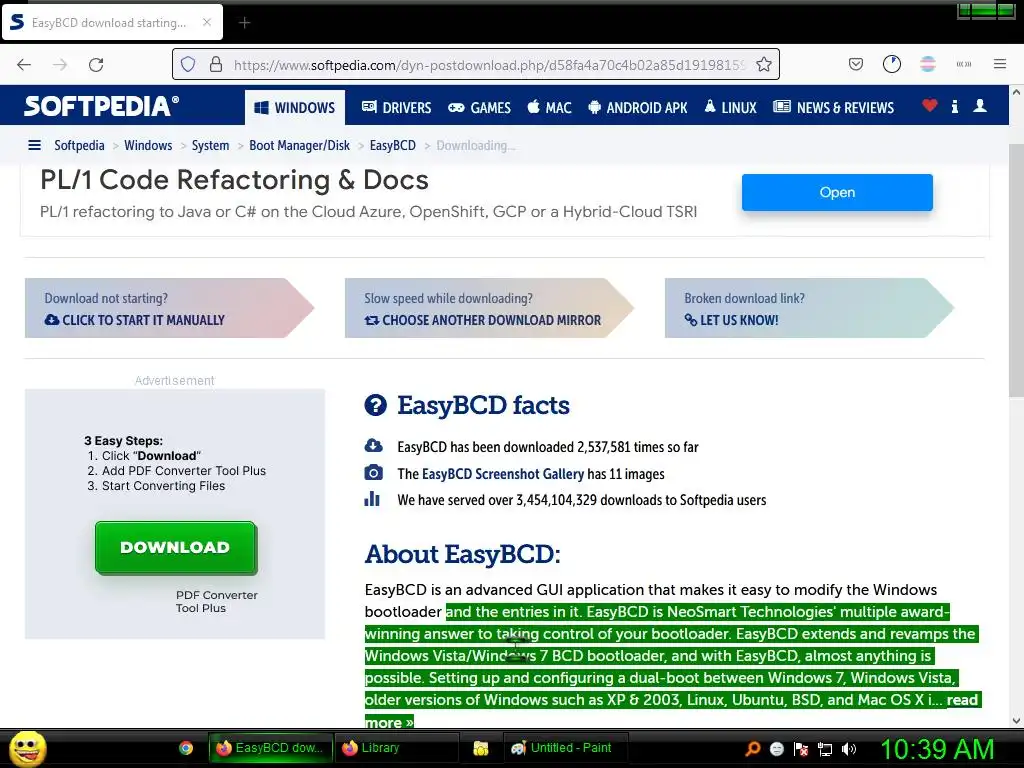Click the red heart favorites icon
Screen dimensions: 1024x768
click(x=929, y=105)
